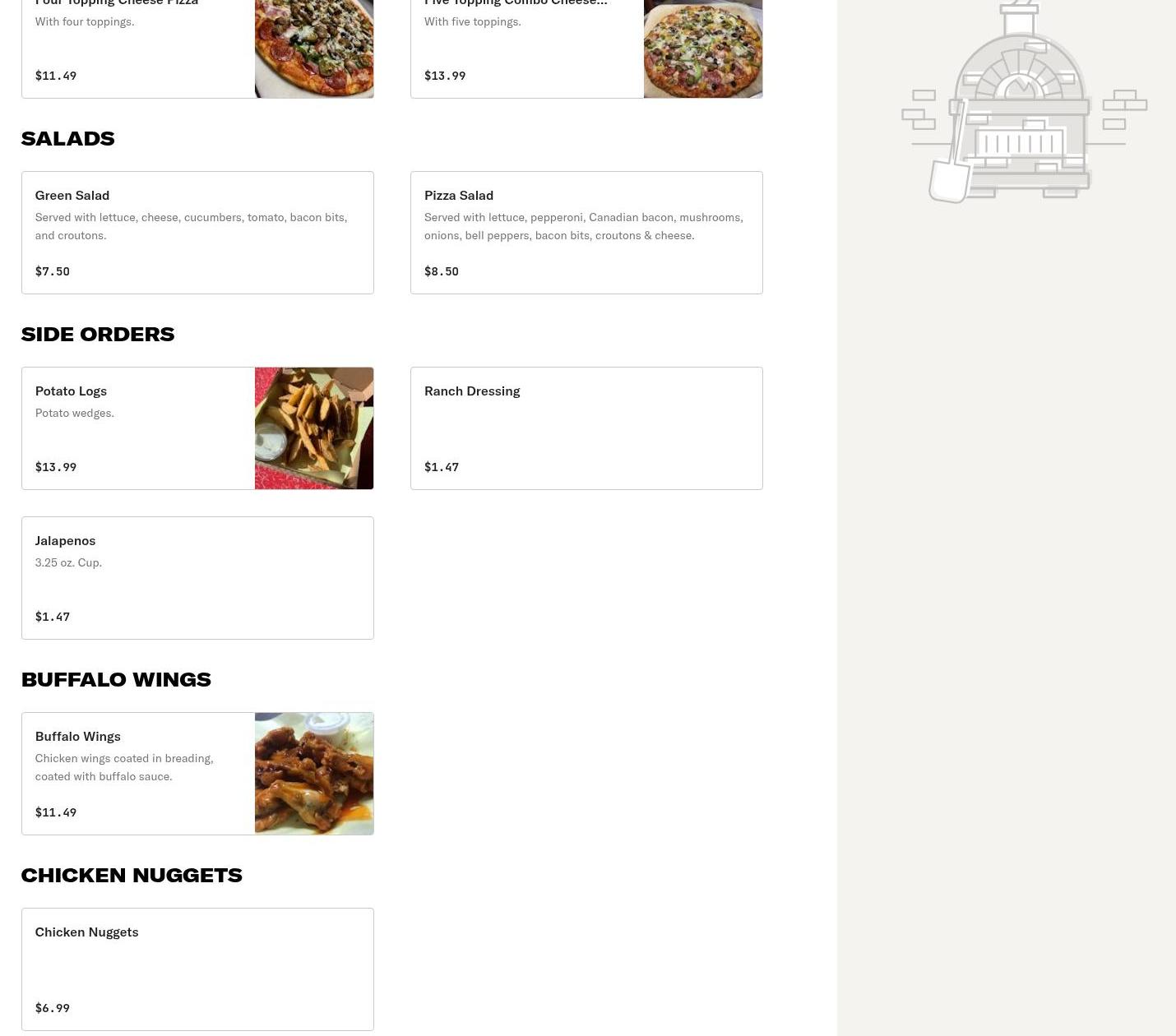Choose the Jalapenos side order
Screen dimensions: 1176x1036
point(197,578)
